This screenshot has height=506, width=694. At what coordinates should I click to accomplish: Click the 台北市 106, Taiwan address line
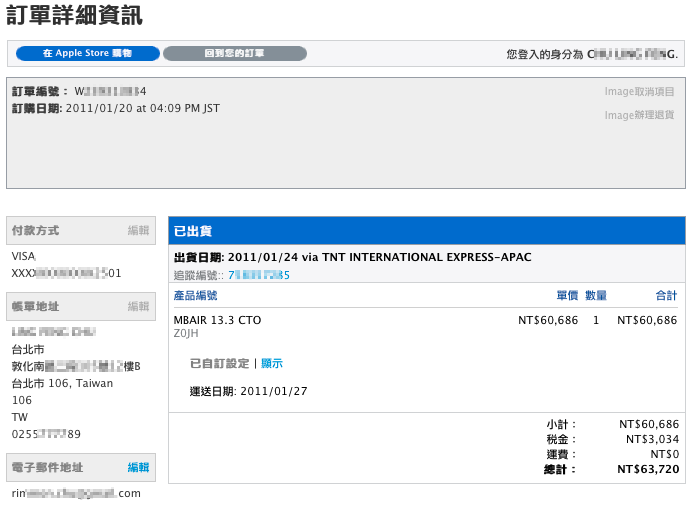click(x=62, y=383)
